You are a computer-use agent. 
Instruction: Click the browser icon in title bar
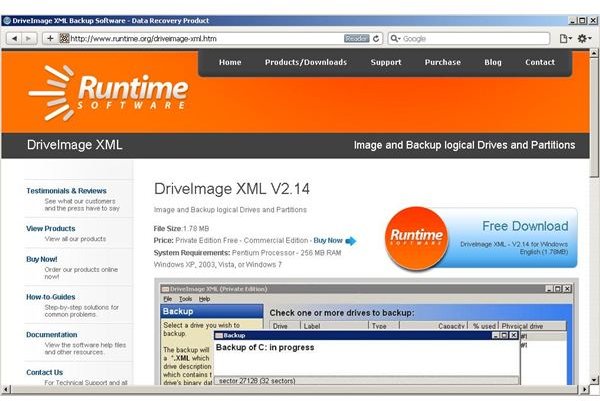pos(7,21)
